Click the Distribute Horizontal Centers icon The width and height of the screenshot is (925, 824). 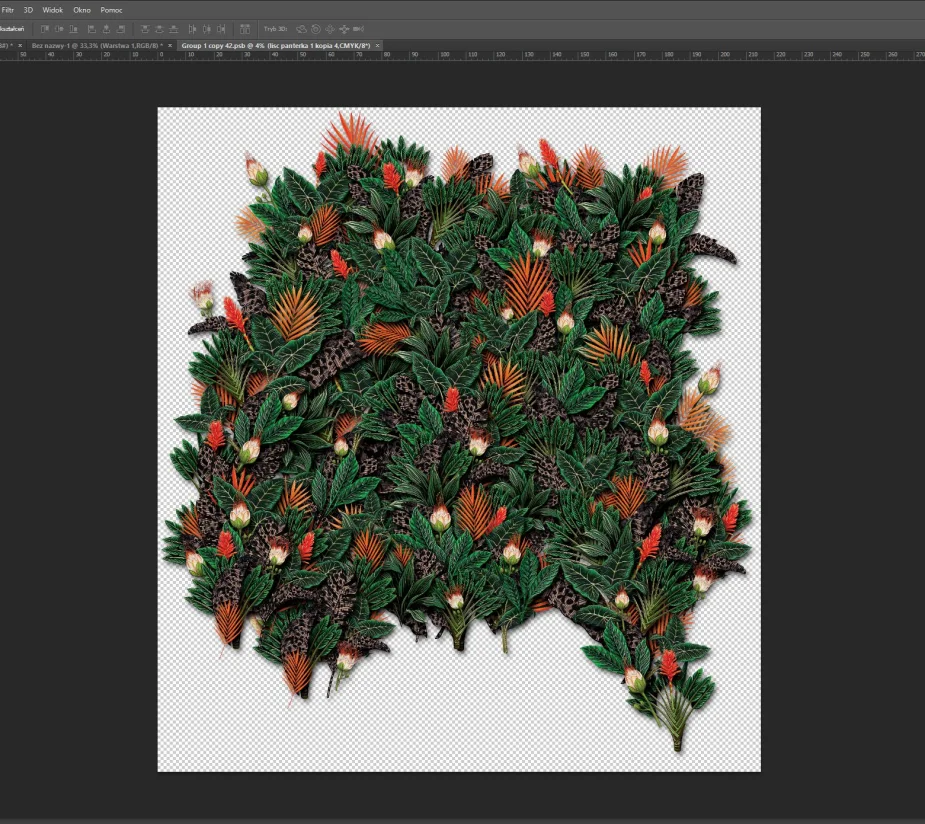206,29
